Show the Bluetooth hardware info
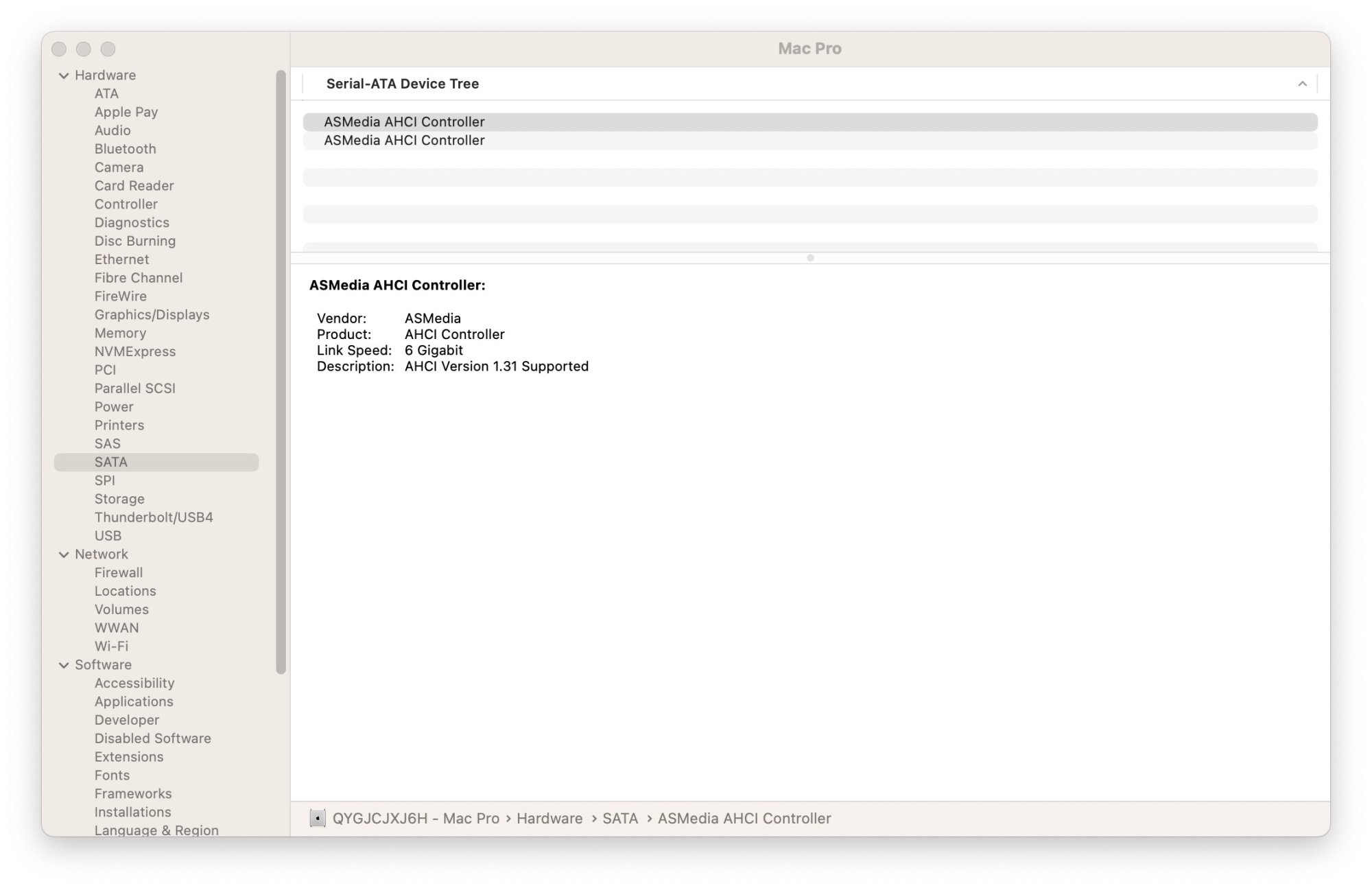This screenshot has width=1372, height=888. pyautogui.click(x=125, y=149)
